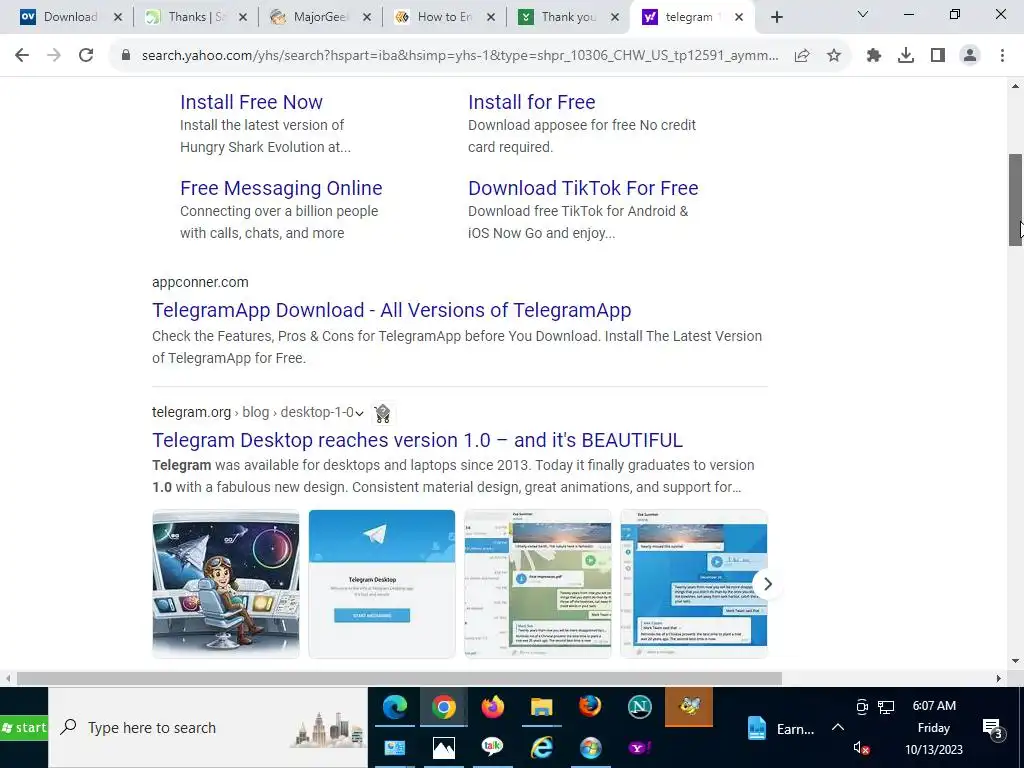Click the share page icon in address bar

pos(802,56)
